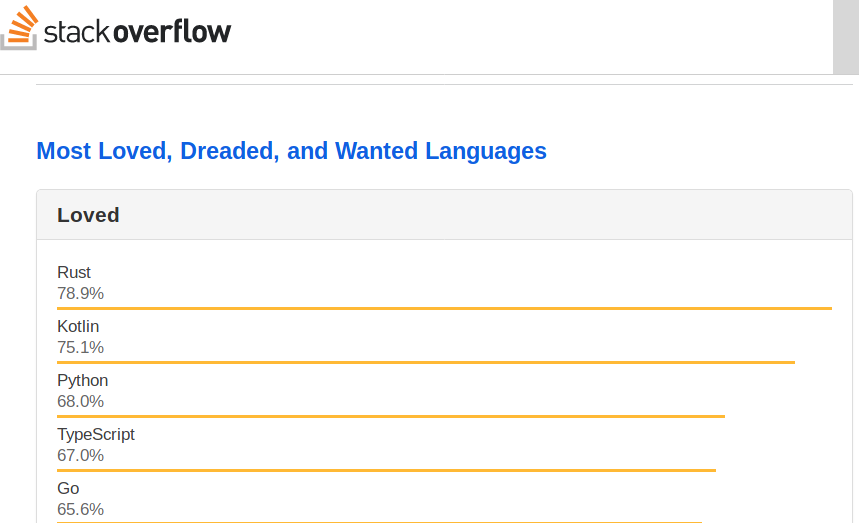This screenshot has height=523, width=859.
Task: Open Most Loved, Dreaded, and Wanted Languages heading
Action: (291, 151)
